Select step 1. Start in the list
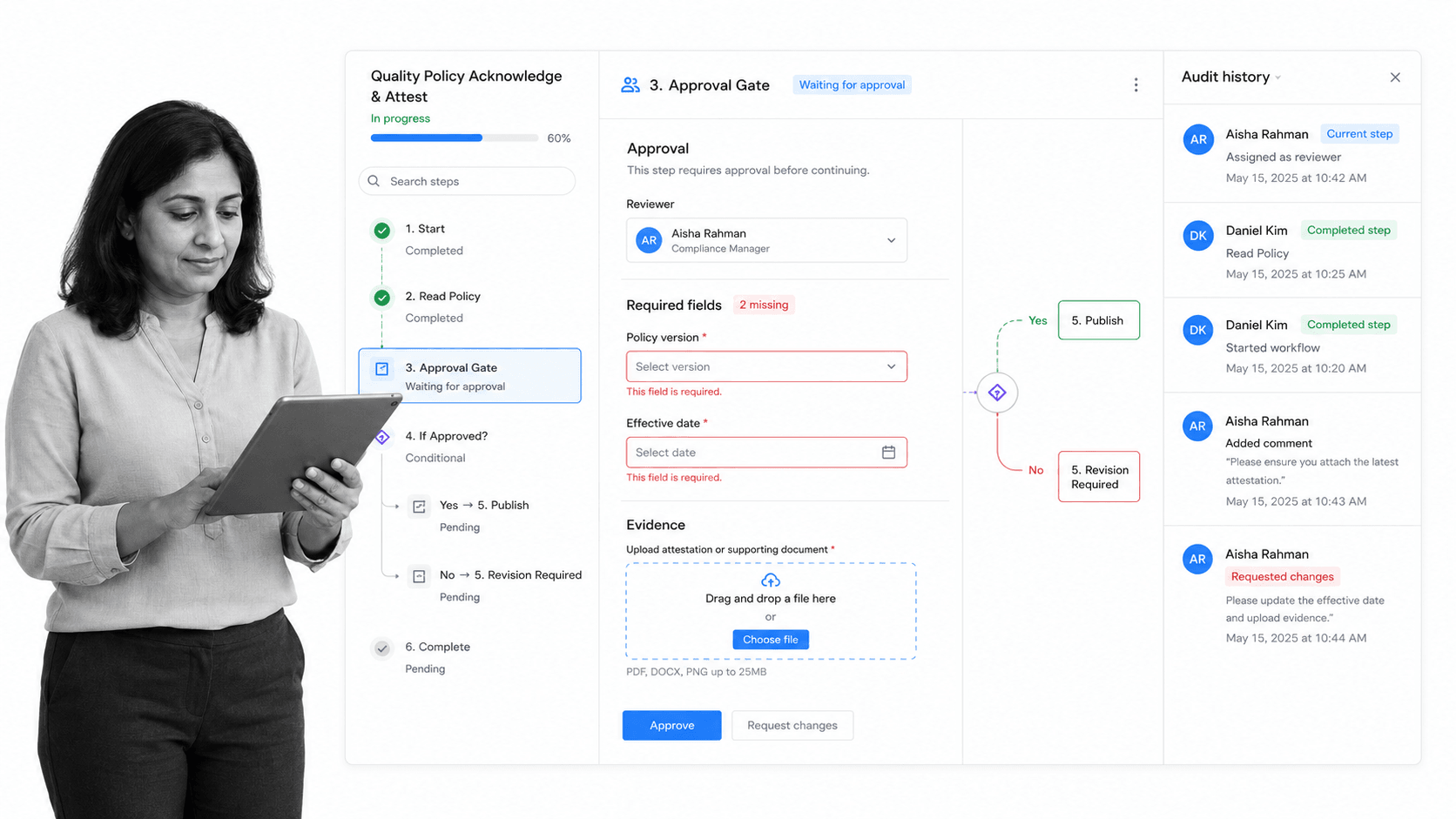The height and width of the screenshot is (819, 1456). 470,239
